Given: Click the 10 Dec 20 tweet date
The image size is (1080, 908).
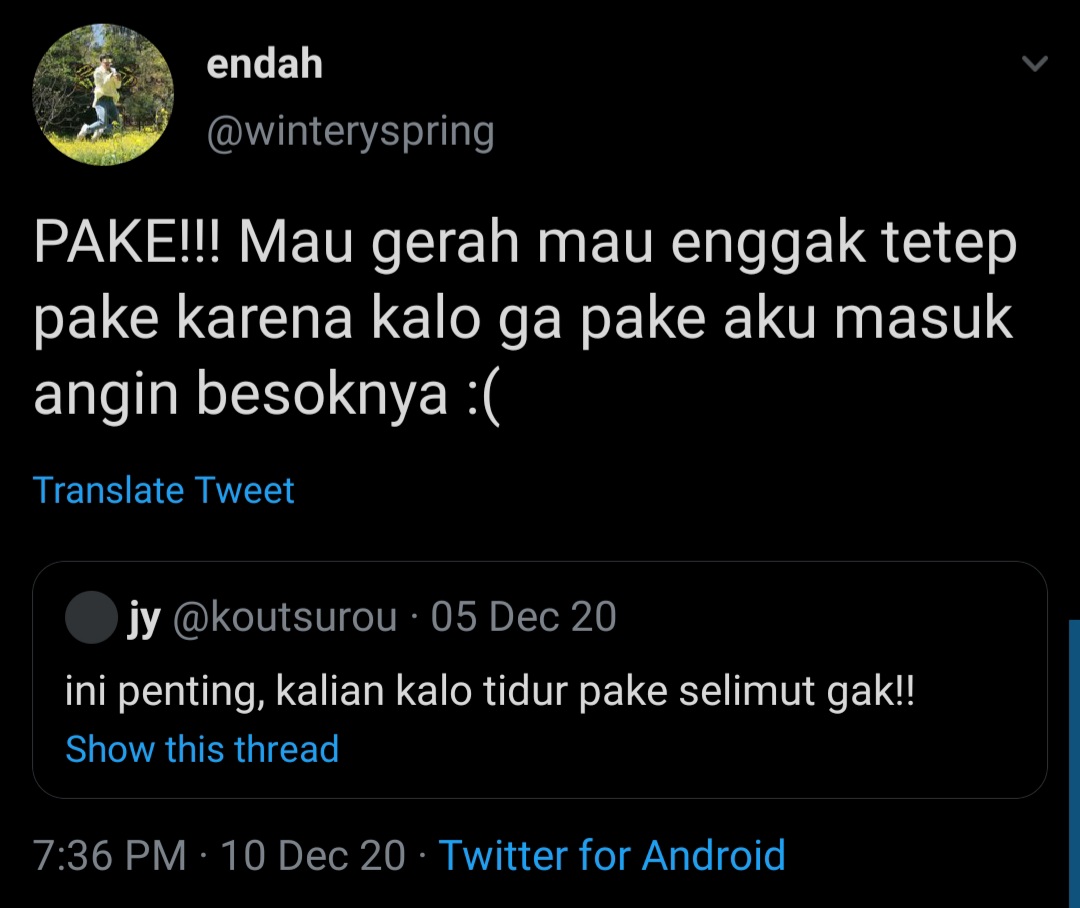Looking at the screenshot, I should 313,856.
